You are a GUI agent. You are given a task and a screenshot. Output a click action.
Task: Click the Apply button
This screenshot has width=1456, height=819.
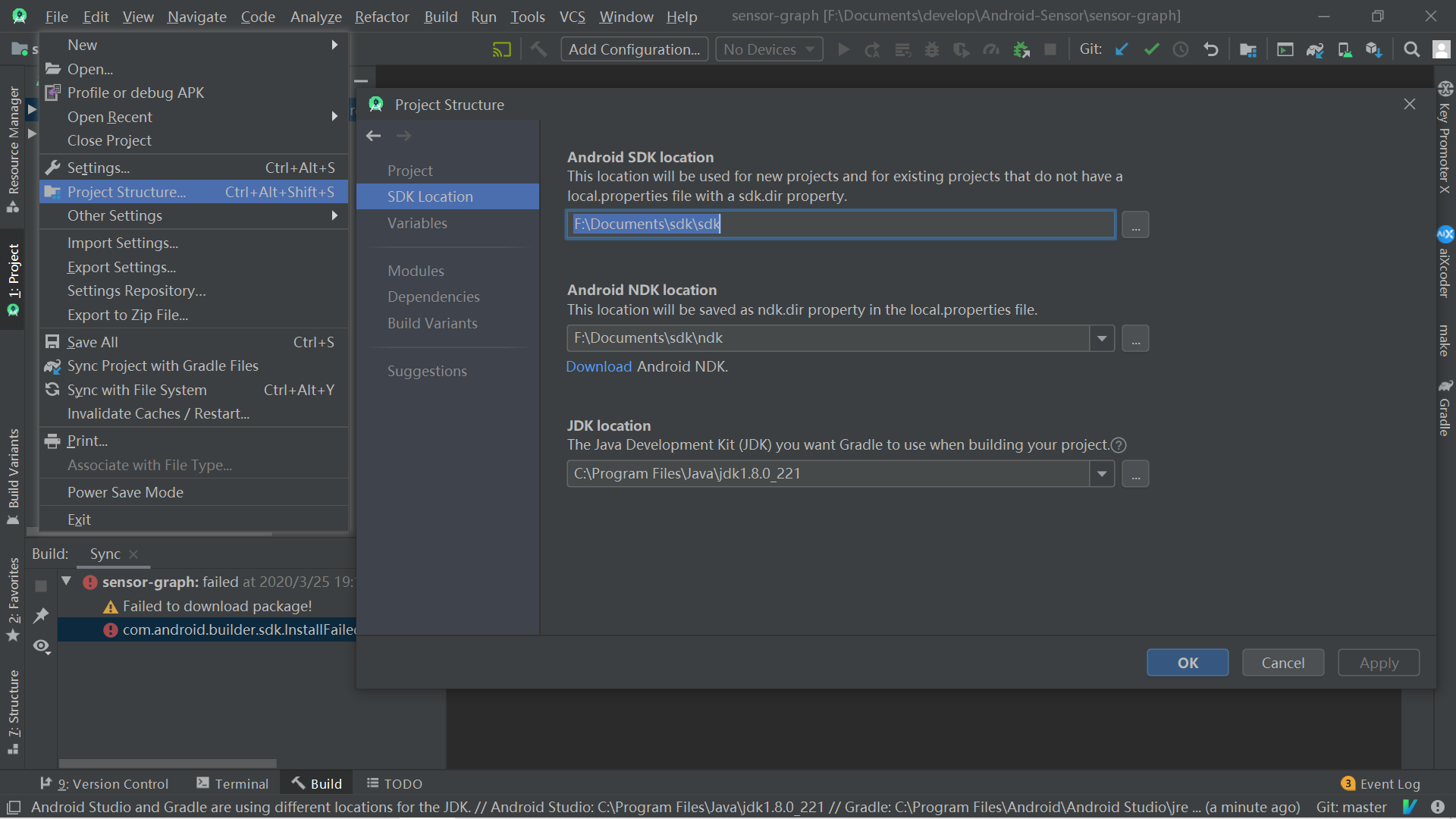point(1379,663)
